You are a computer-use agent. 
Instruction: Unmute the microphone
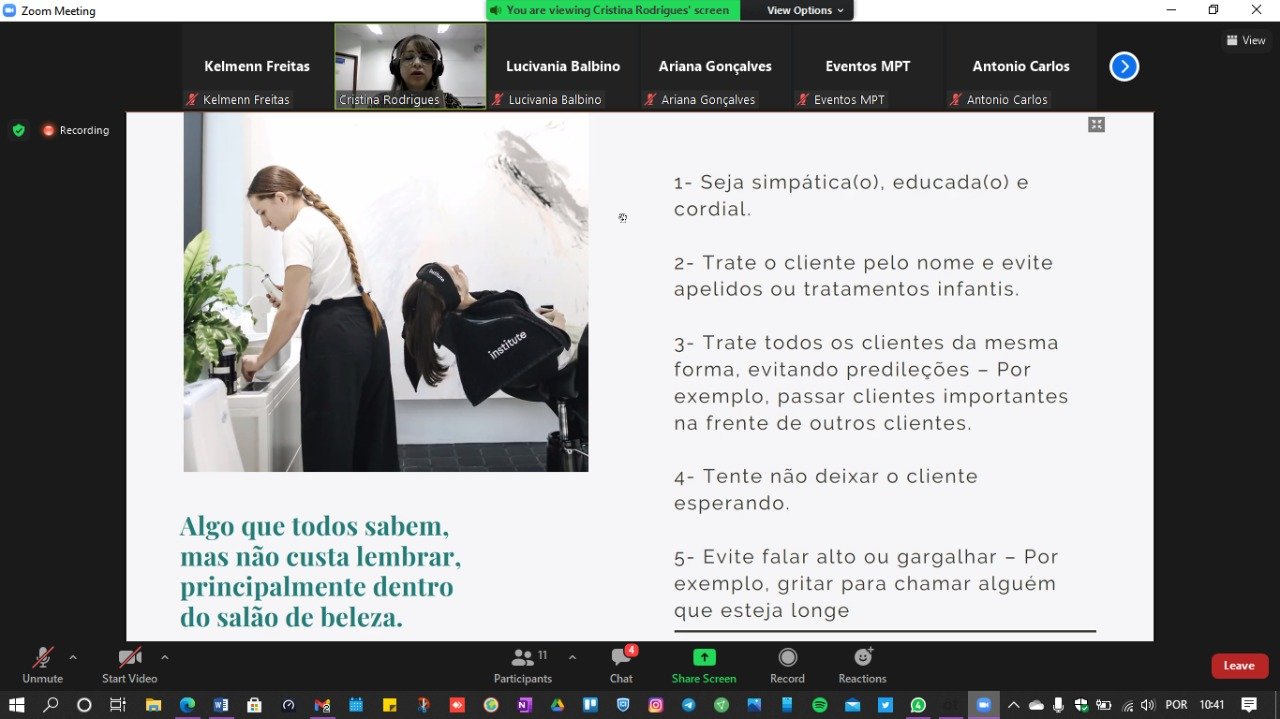[42, 665]
